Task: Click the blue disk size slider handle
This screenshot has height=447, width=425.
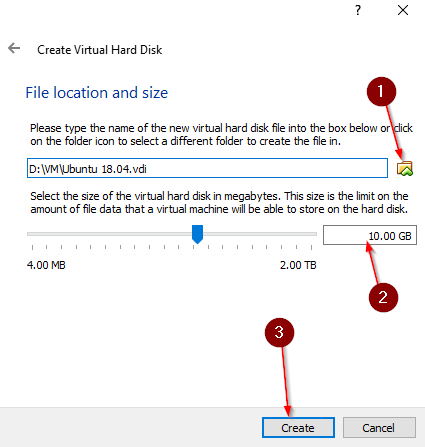Action: pos(198,234)
